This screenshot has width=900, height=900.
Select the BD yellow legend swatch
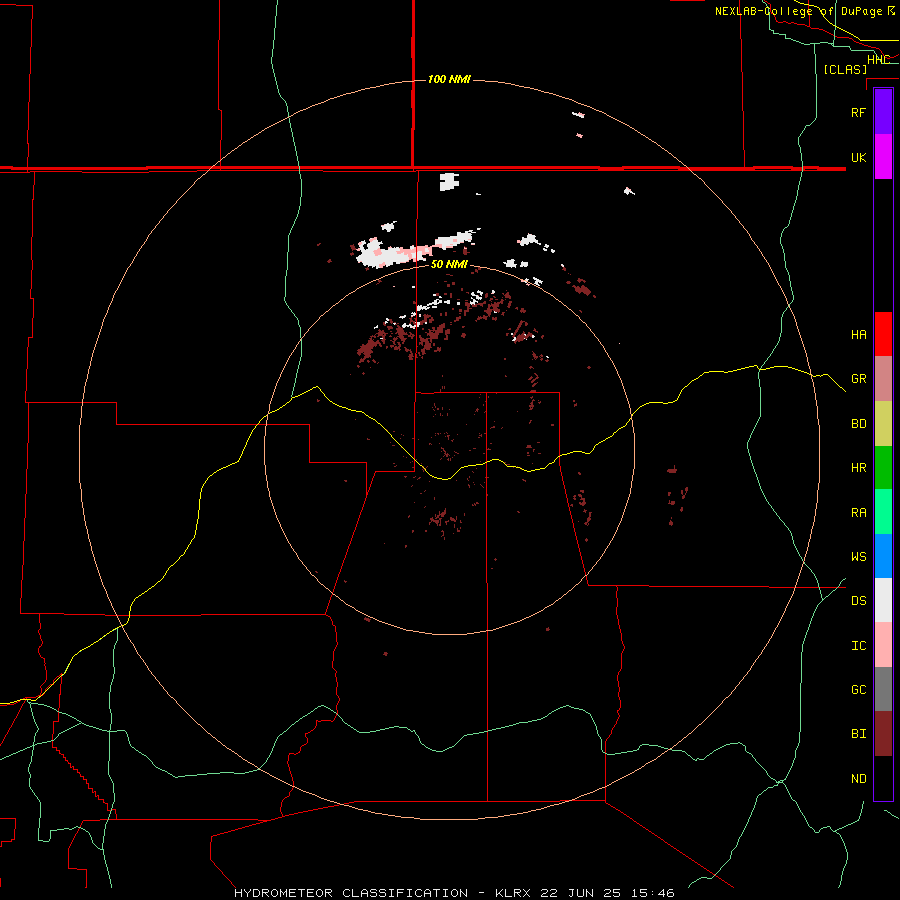pos(883,424)
